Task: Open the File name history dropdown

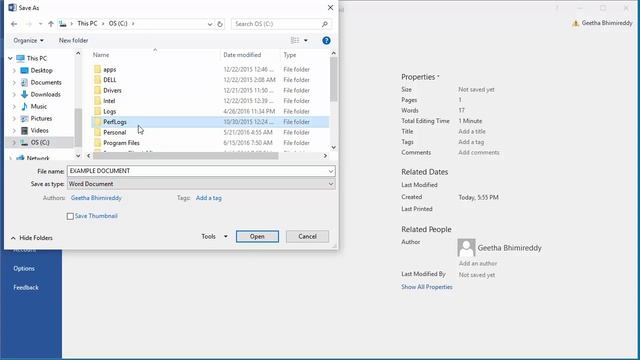Action: (331, 171)
